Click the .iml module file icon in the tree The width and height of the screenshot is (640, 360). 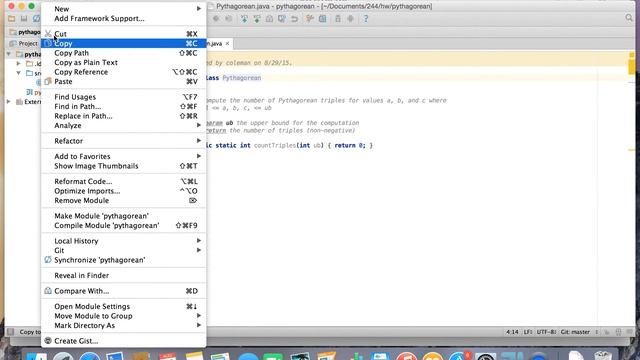pos(29,92)
